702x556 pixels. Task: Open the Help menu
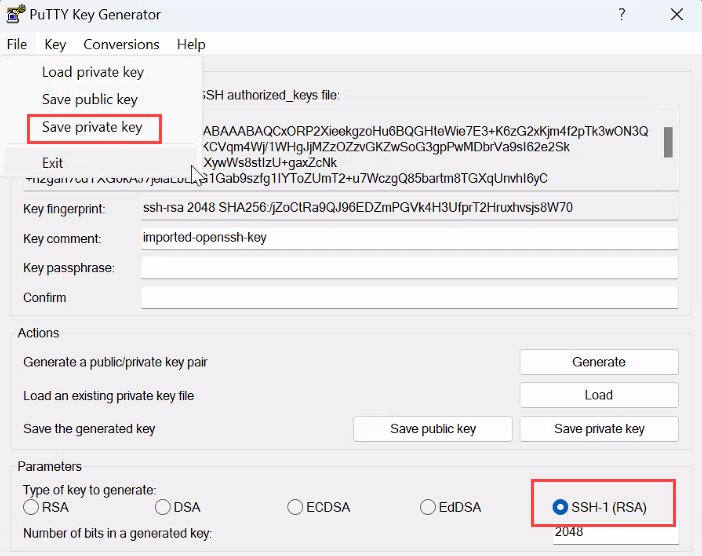pyautogui.click(x=191, y=44)
